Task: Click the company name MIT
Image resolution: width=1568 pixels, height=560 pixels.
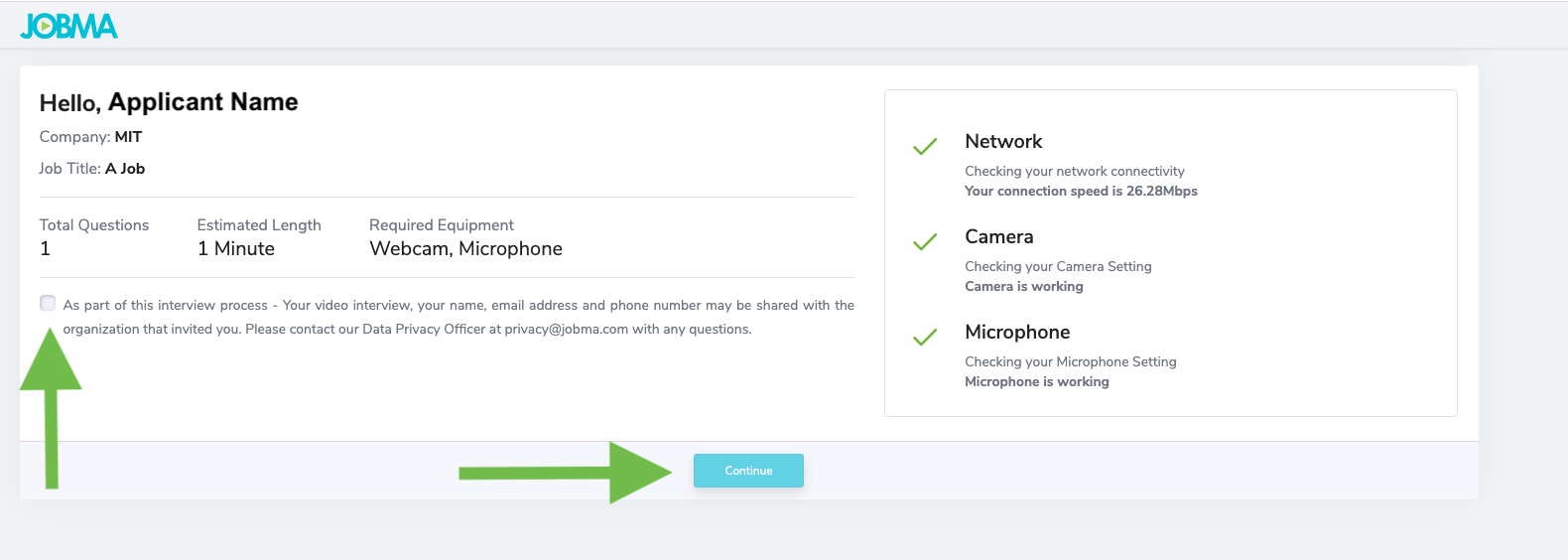Action: (x=128, y=137)
